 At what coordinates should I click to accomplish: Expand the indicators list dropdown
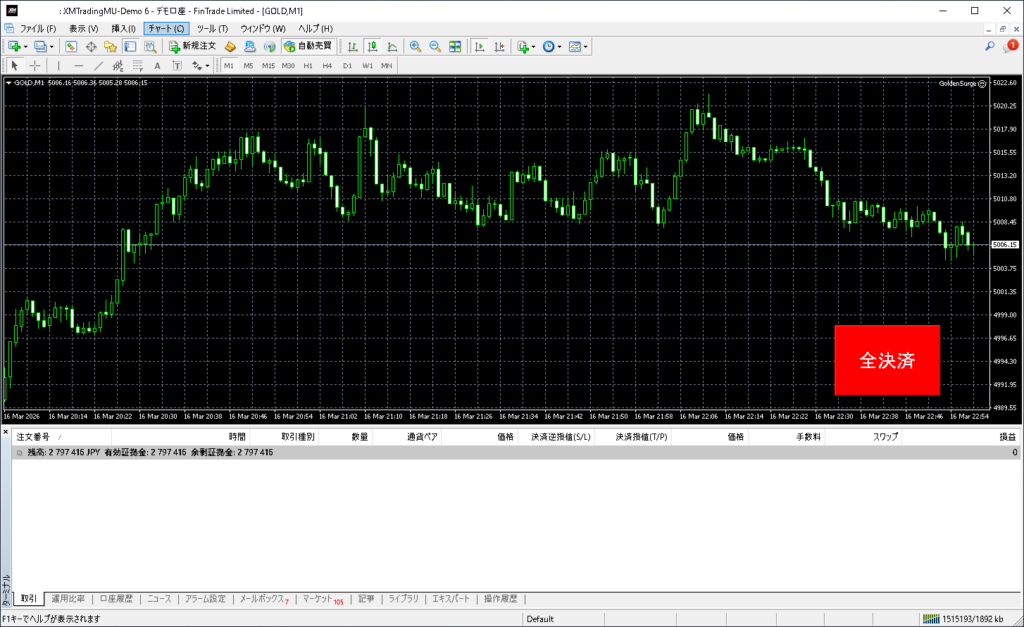(534, 46)
